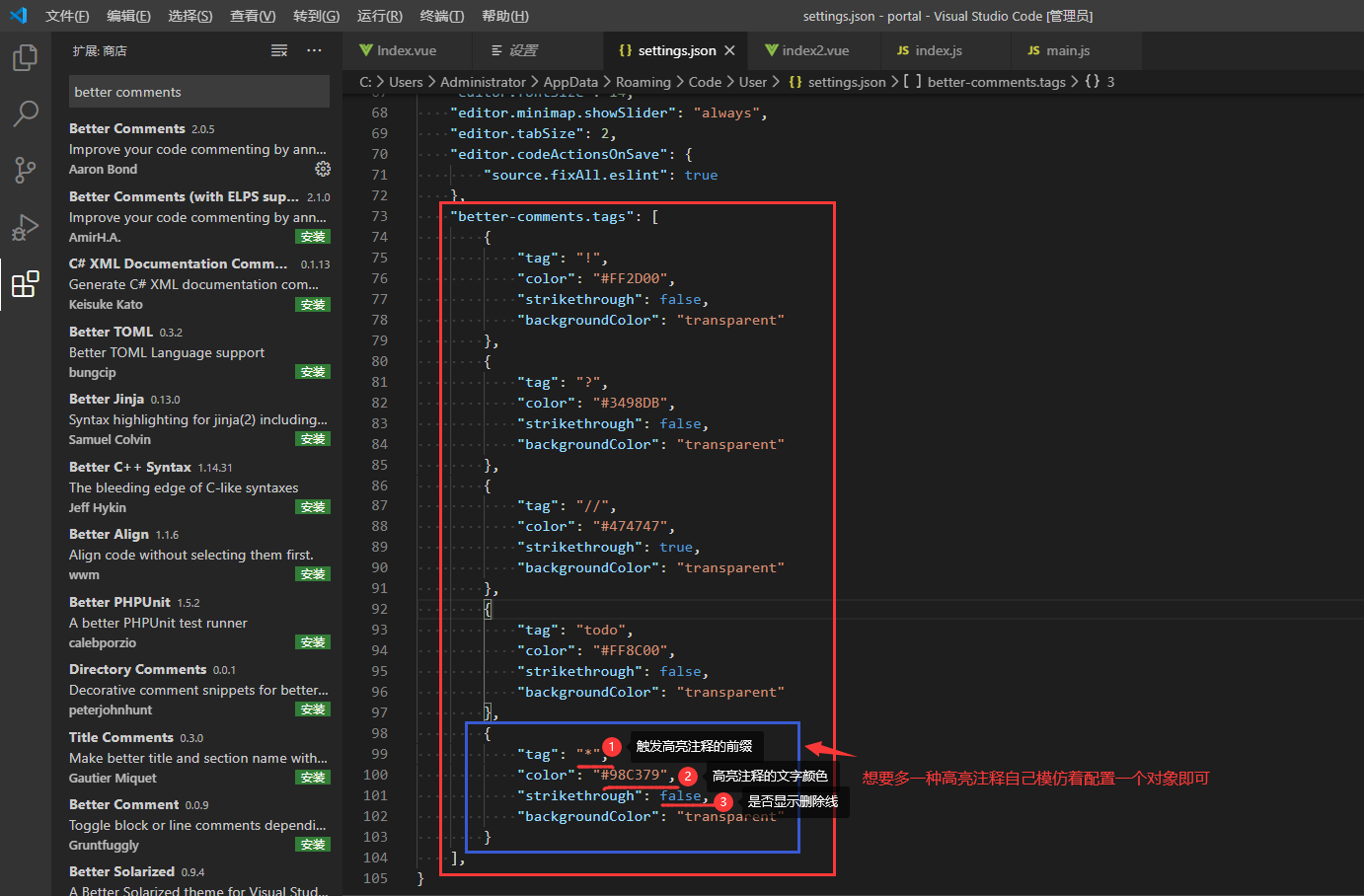Image resolution: width=1364 pixels, height=896 pixels.
Task: Open the Search view in the activity bar
Action: click(x=25, y=114)
